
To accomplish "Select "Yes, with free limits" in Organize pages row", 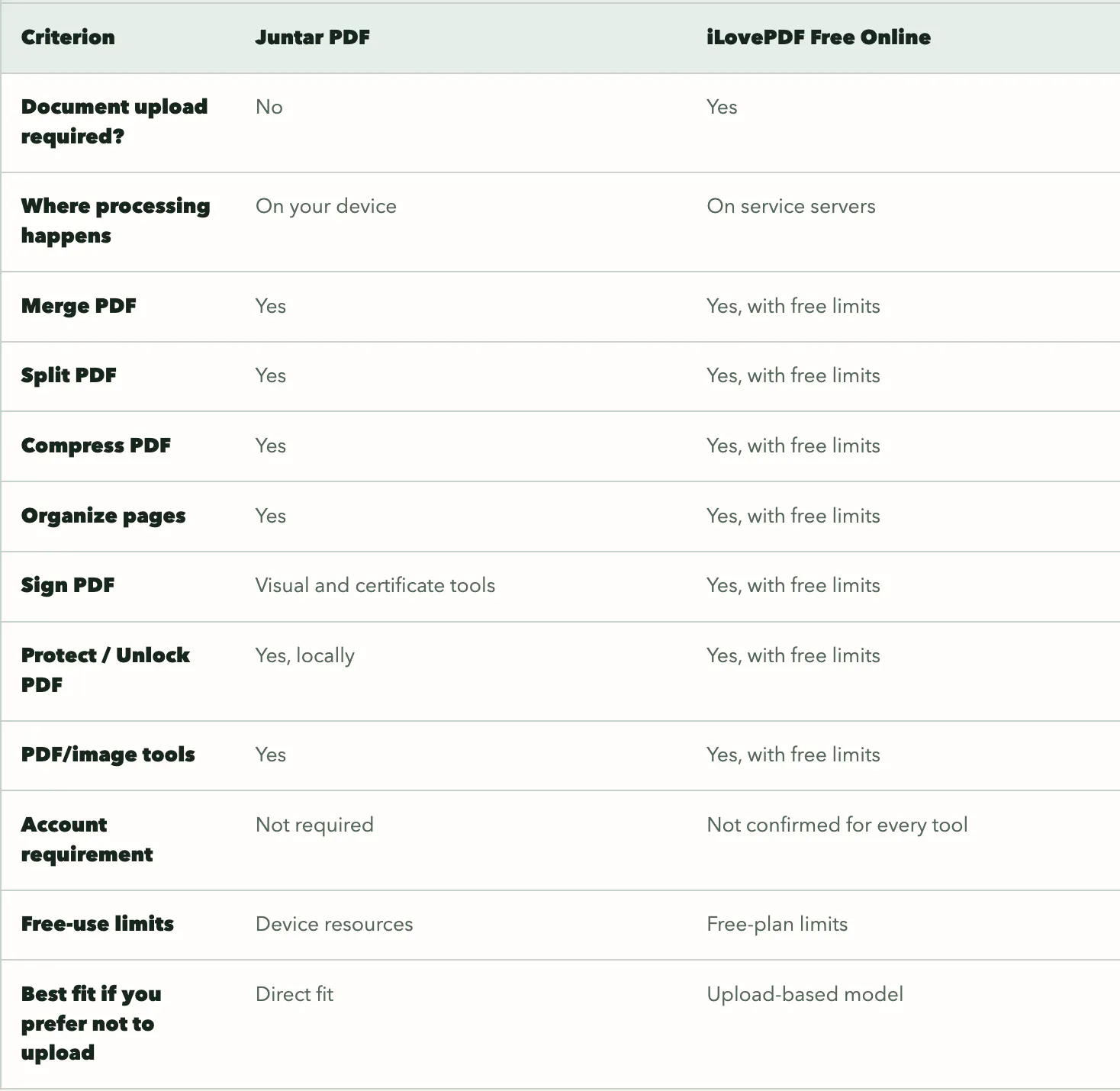I will (793, 516).
